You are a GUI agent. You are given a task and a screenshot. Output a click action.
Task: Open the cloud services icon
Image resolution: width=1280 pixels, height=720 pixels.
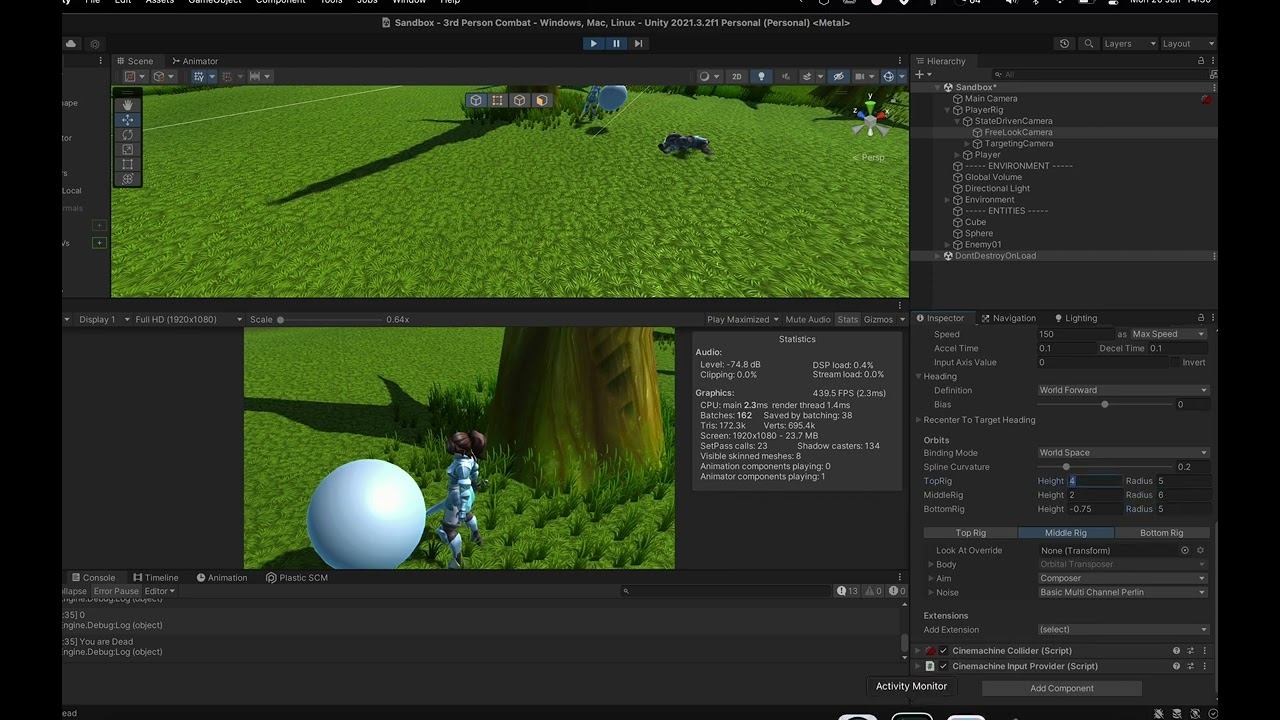click(x=71, y=44)
